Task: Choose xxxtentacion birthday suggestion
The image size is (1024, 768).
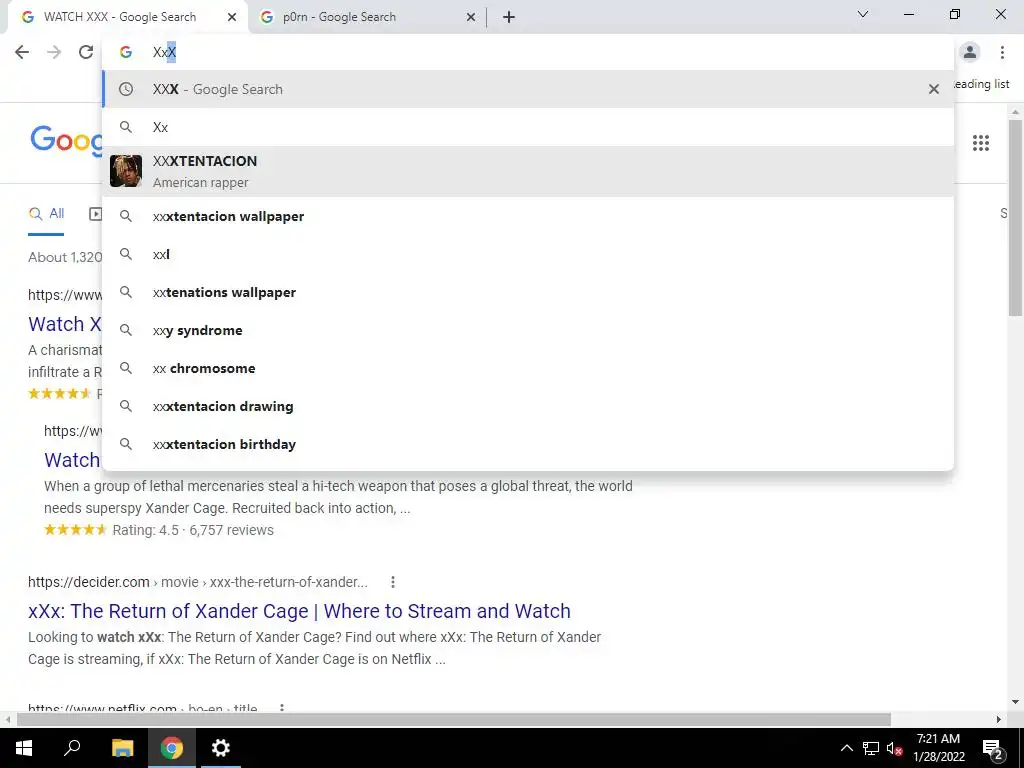Action: [x=528, y=443]
